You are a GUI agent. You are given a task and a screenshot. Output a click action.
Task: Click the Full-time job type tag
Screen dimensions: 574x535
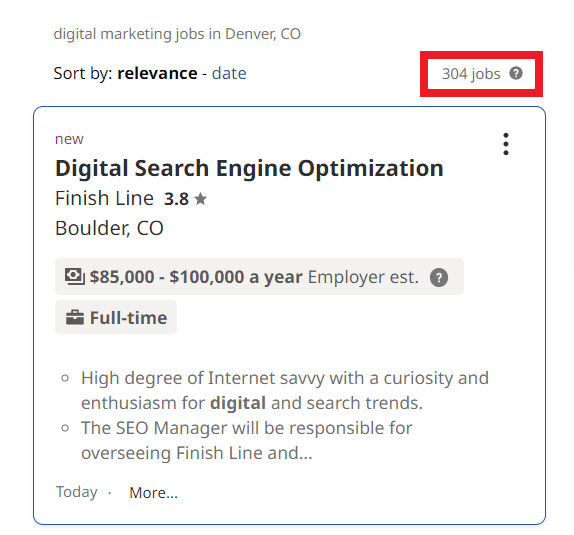(116, 317)
